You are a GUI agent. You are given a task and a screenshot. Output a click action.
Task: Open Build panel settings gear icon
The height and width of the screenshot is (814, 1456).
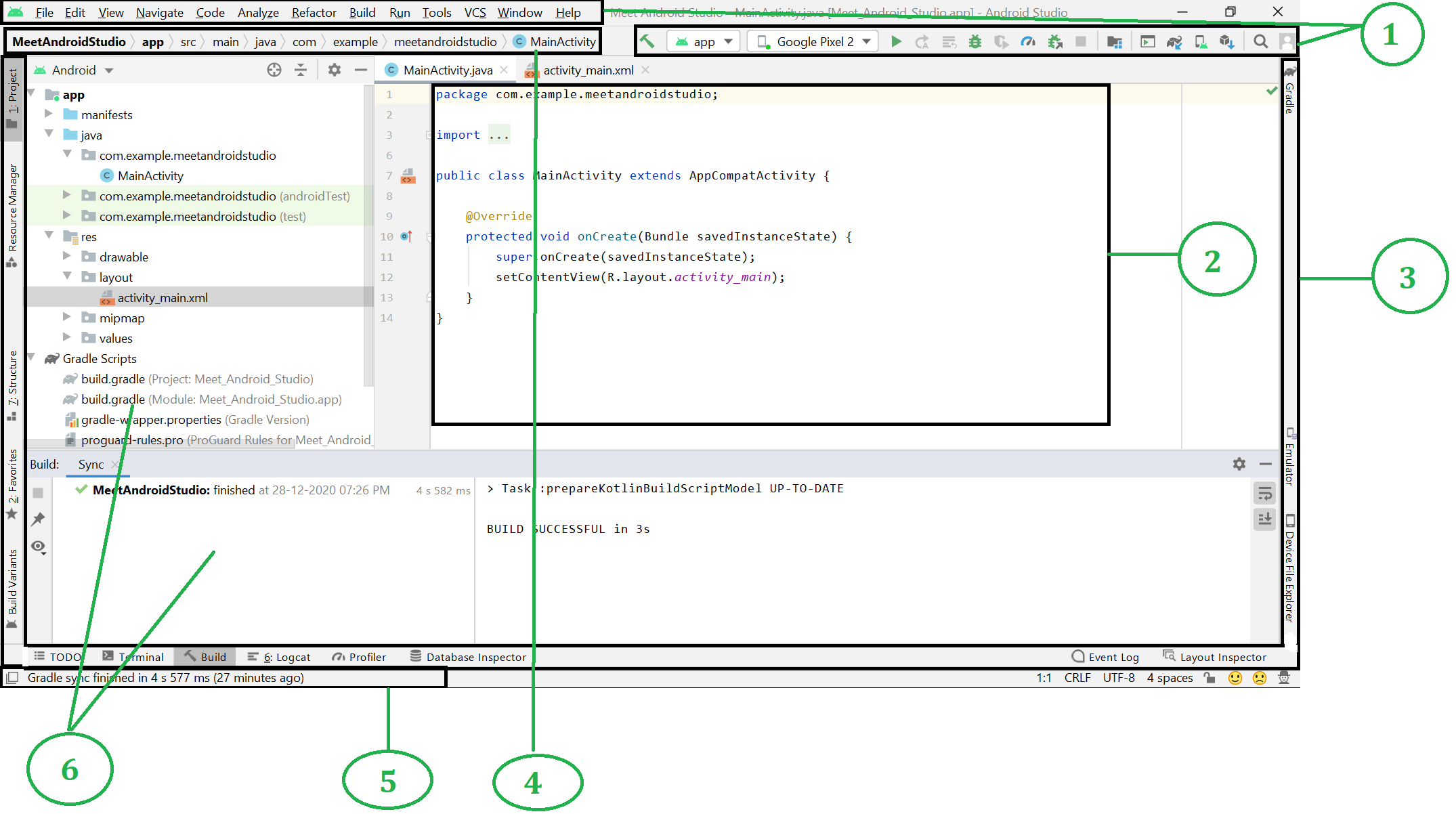(x=1239, y=464)
